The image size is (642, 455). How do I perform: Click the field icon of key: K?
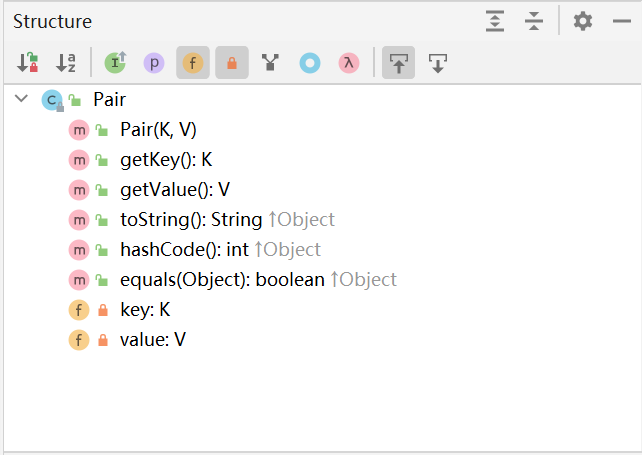(79, 310)
